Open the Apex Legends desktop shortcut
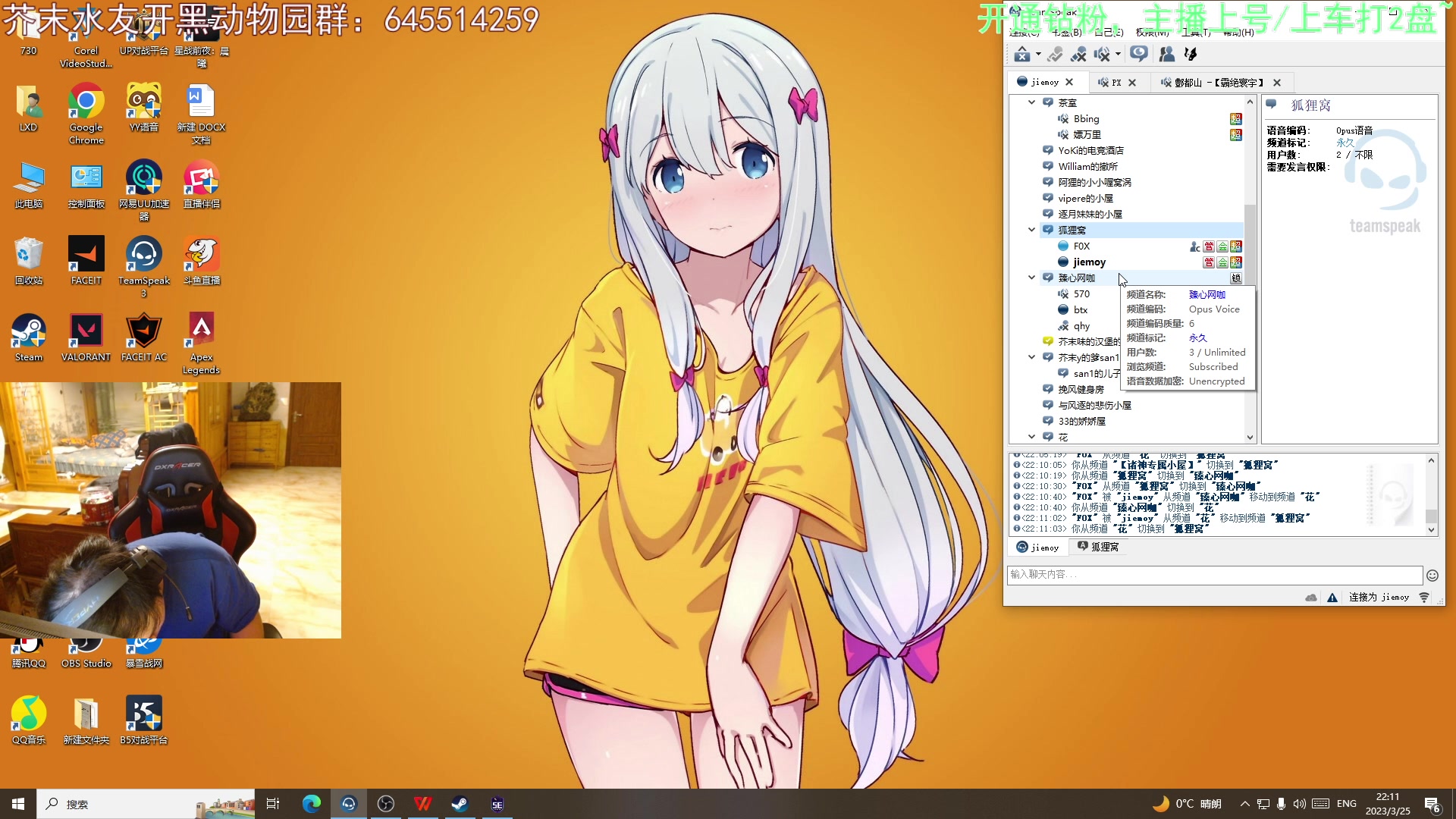The height and width of the screenshot is (819, 1456). click(x=201, y=344)
